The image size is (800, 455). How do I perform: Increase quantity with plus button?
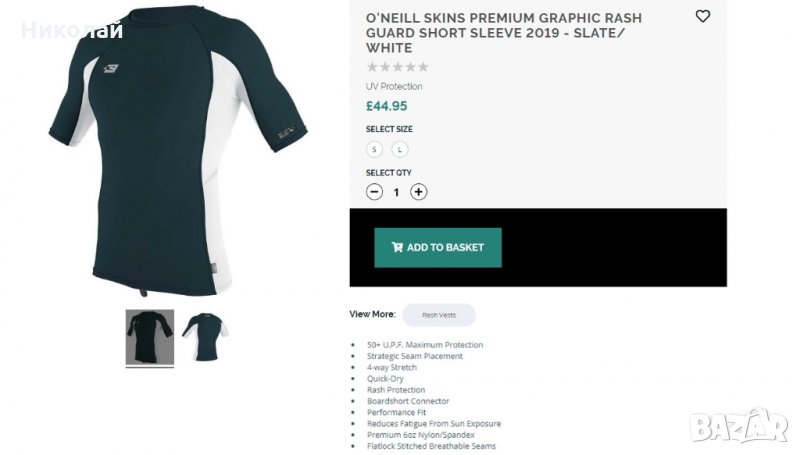point(419,192)
